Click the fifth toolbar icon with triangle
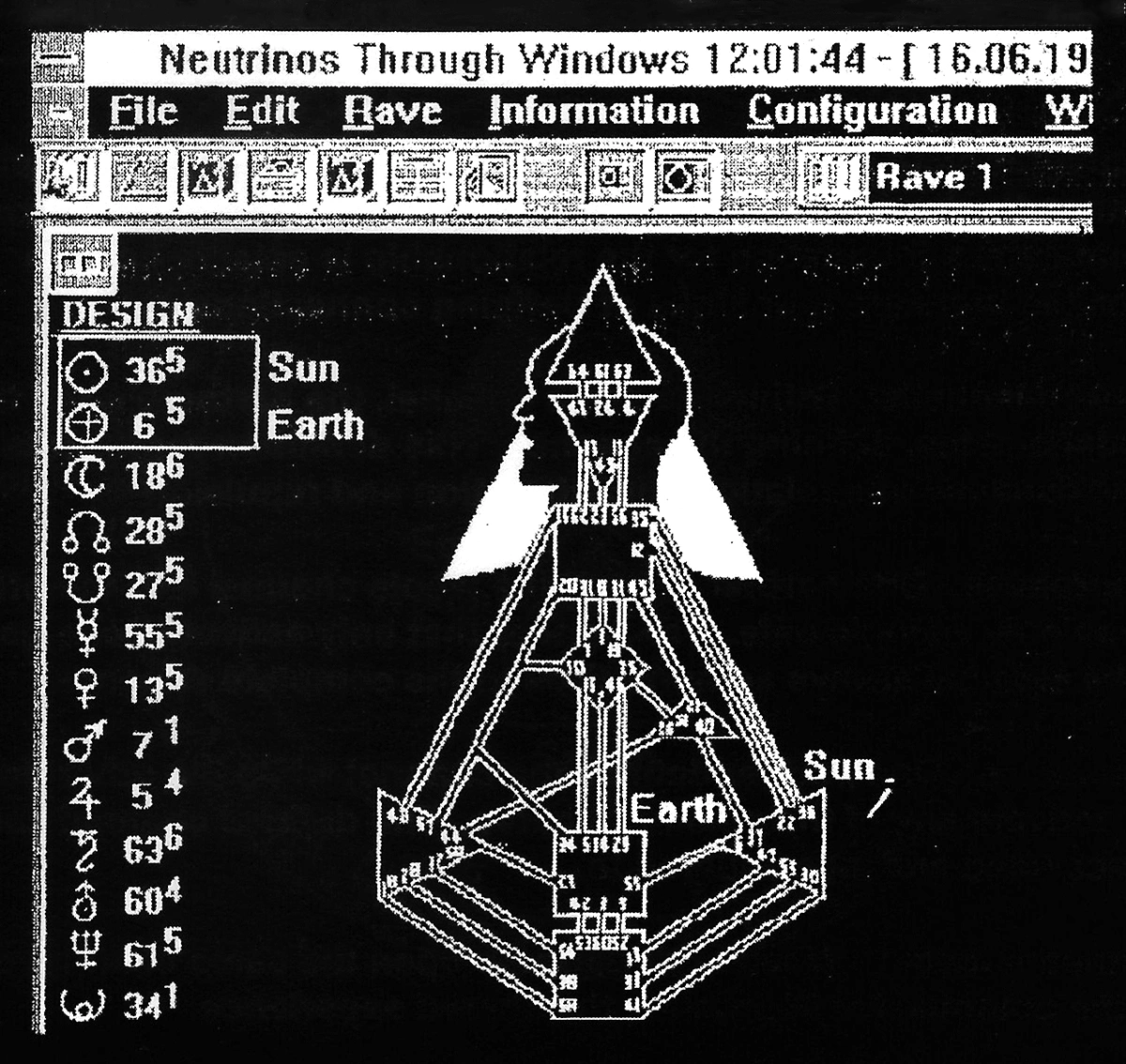This screenshot has height=1064, width=1126. coord(348,176)
